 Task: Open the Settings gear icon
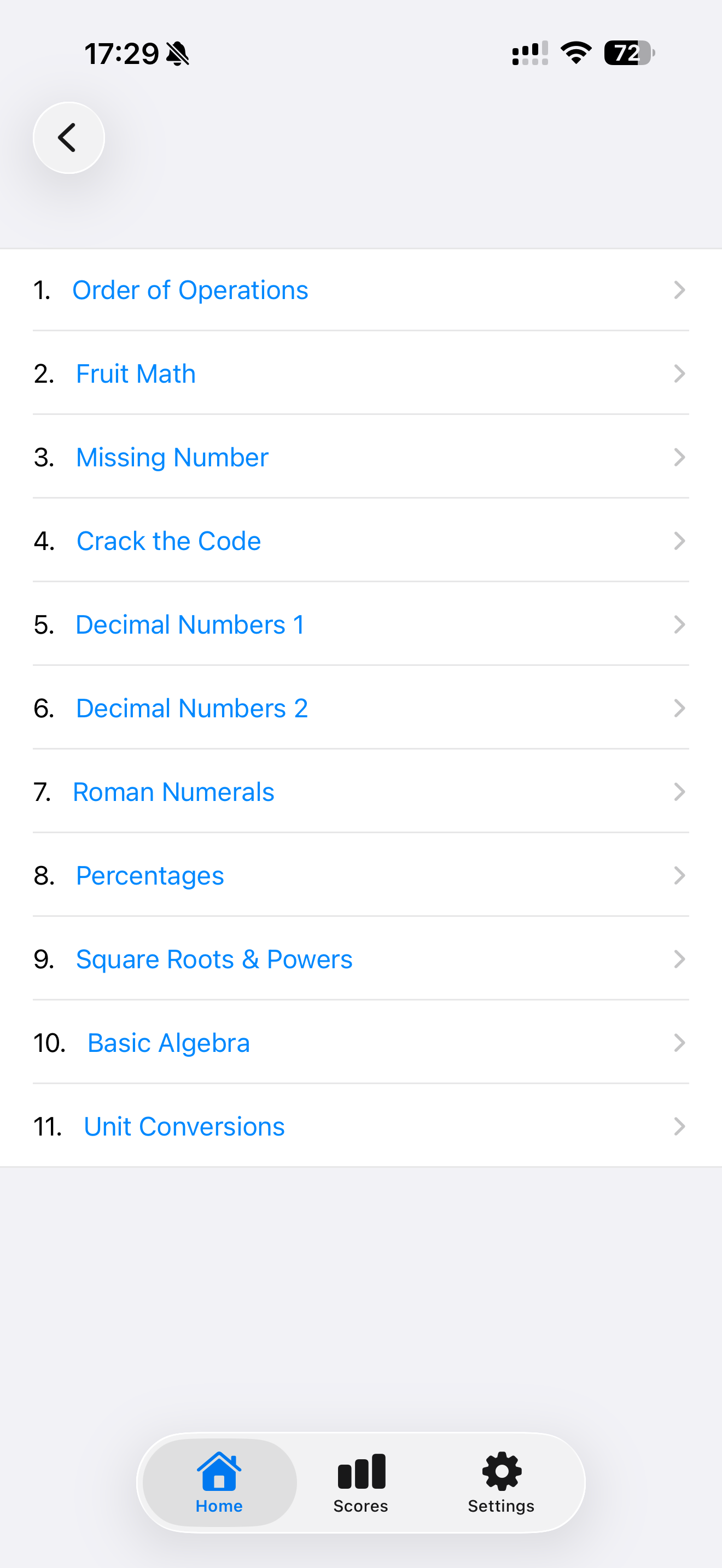pos(502,1471)
